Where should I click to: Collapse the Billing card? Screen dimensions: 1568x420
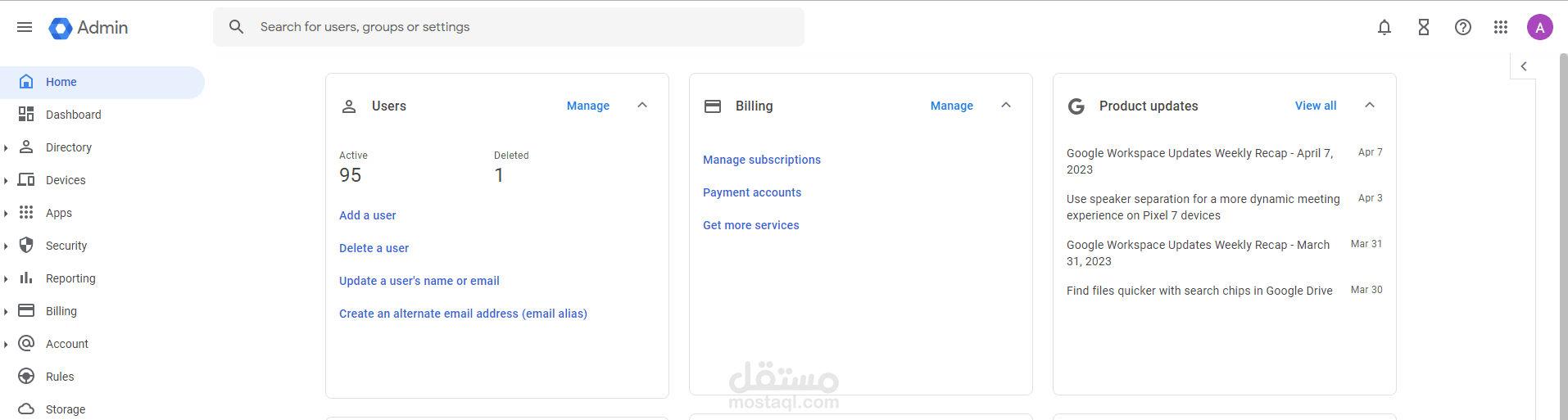pos(1006,106)
